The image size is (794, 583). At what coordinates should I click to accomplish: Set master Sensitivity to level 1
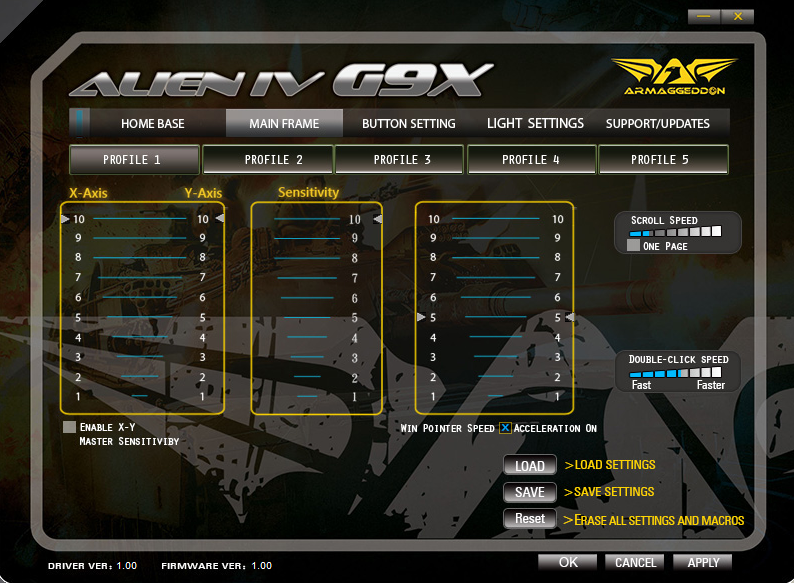pyautogui.click(x=354, y=397)
